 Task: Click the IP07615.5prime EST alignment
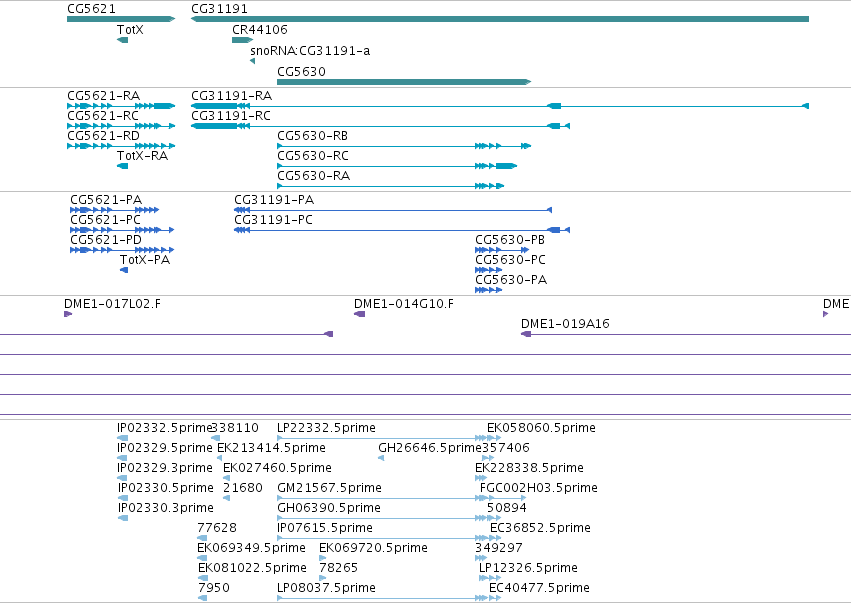pyautogui.click(x=389, y=538)
